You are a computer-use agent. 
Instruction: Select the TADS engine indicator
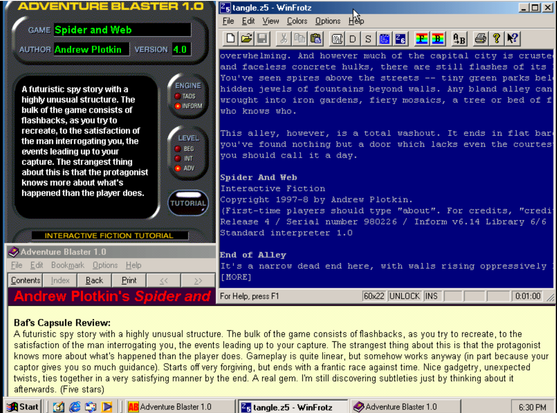point(178,96)
